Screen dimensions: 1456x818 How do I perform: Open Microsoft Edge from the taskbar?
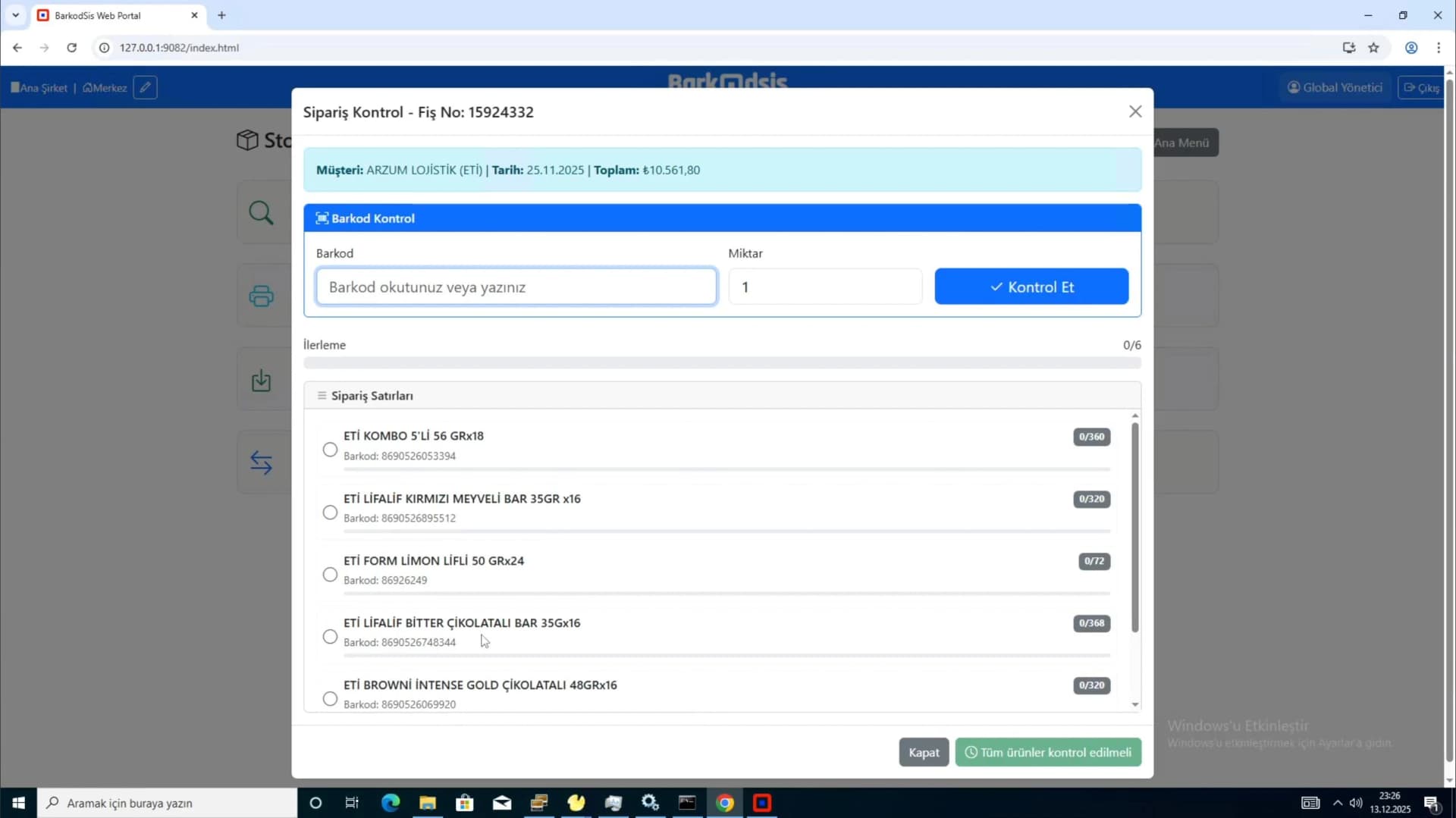(391, 803)
